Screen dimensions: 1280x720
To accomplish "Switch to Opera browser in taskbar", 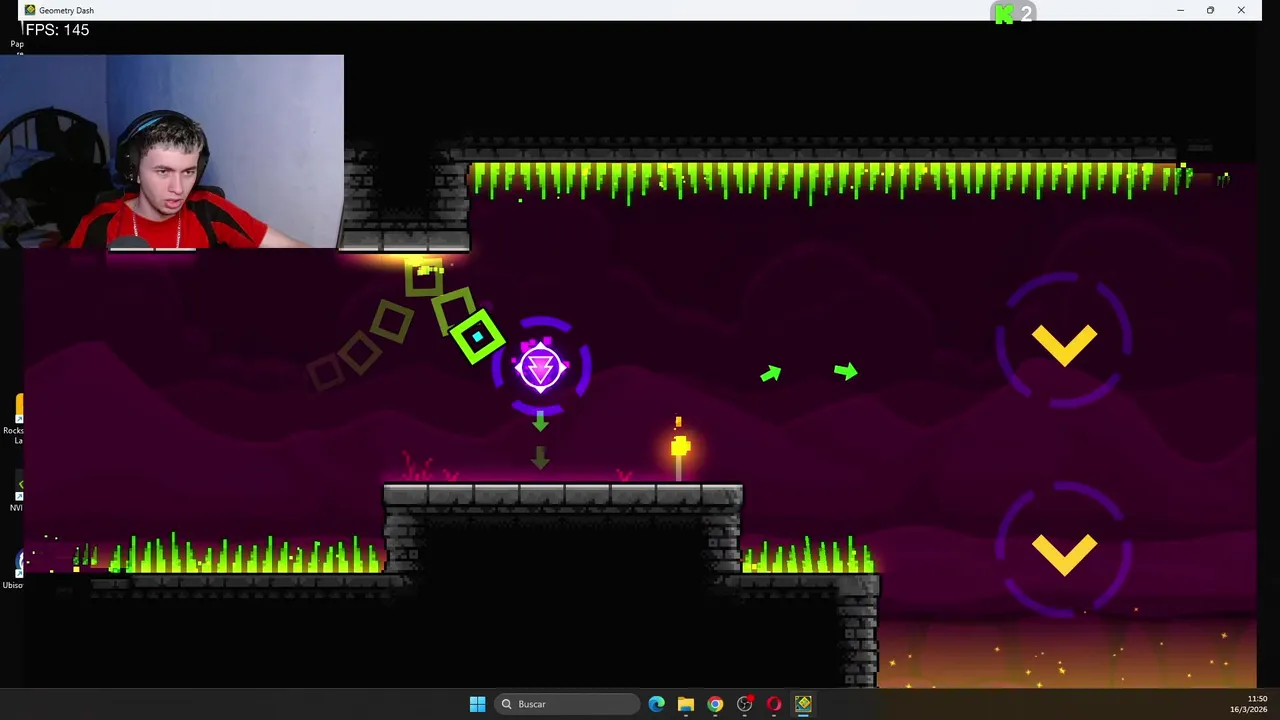I will pyautogui.click(x=774, y=704).
